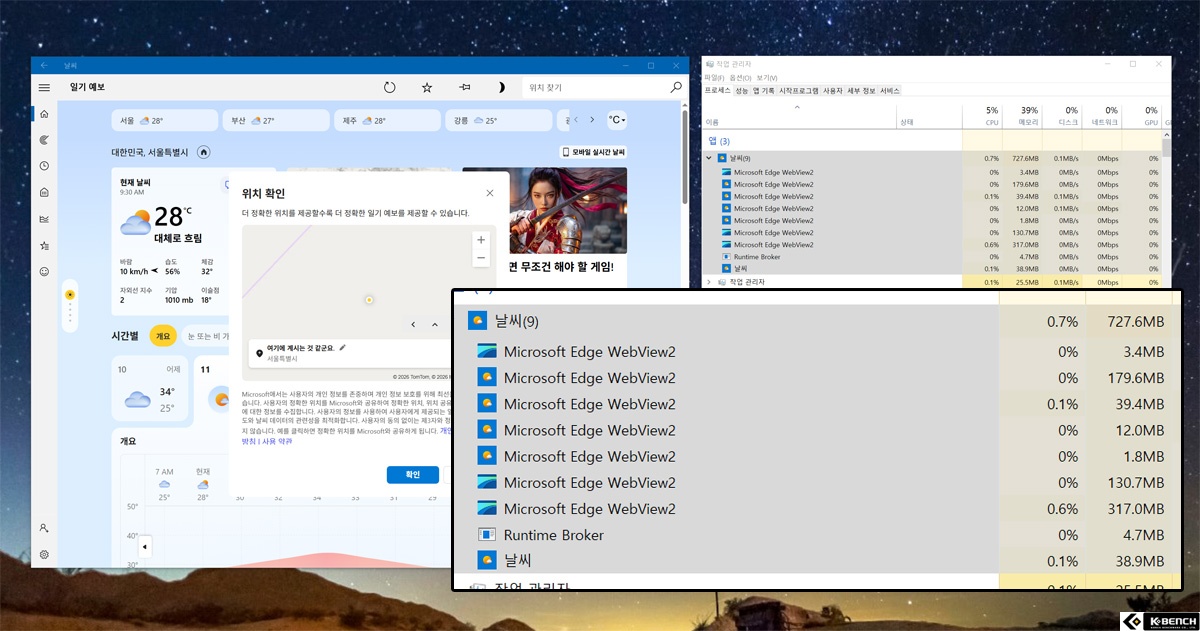Open the Forecast home icon in Weather sidebar
Screen dimensions: 1200x631
tap(44, 114)
